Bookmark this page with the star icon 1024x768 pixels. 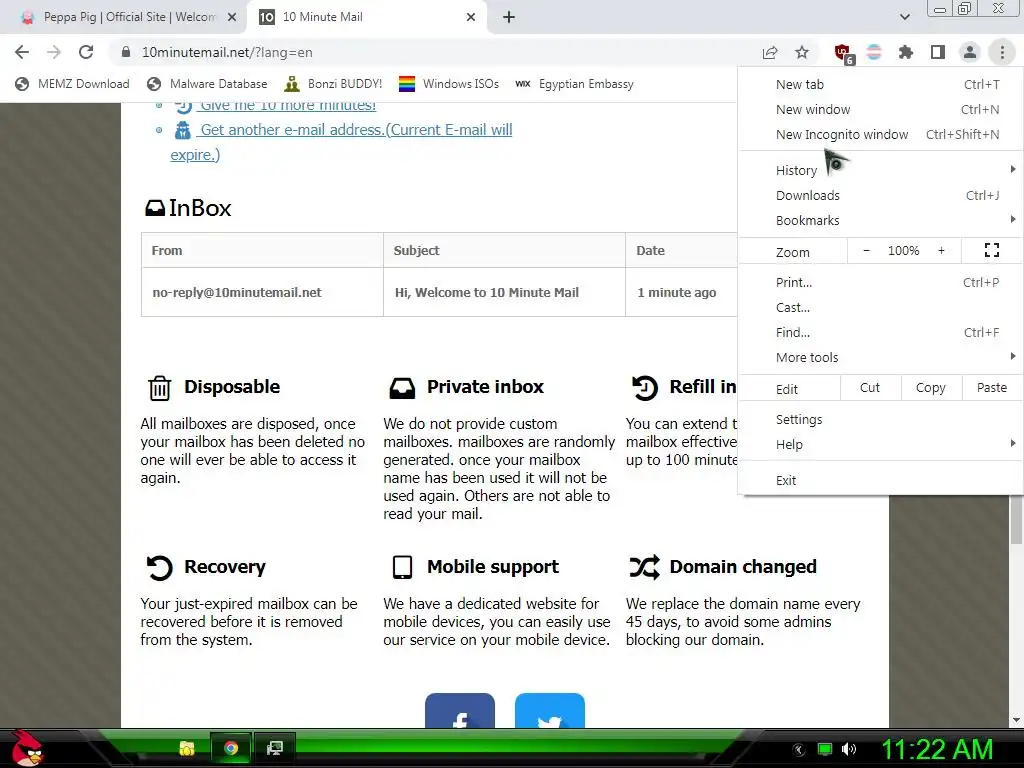pyautogui.click(x=802, y=52)
